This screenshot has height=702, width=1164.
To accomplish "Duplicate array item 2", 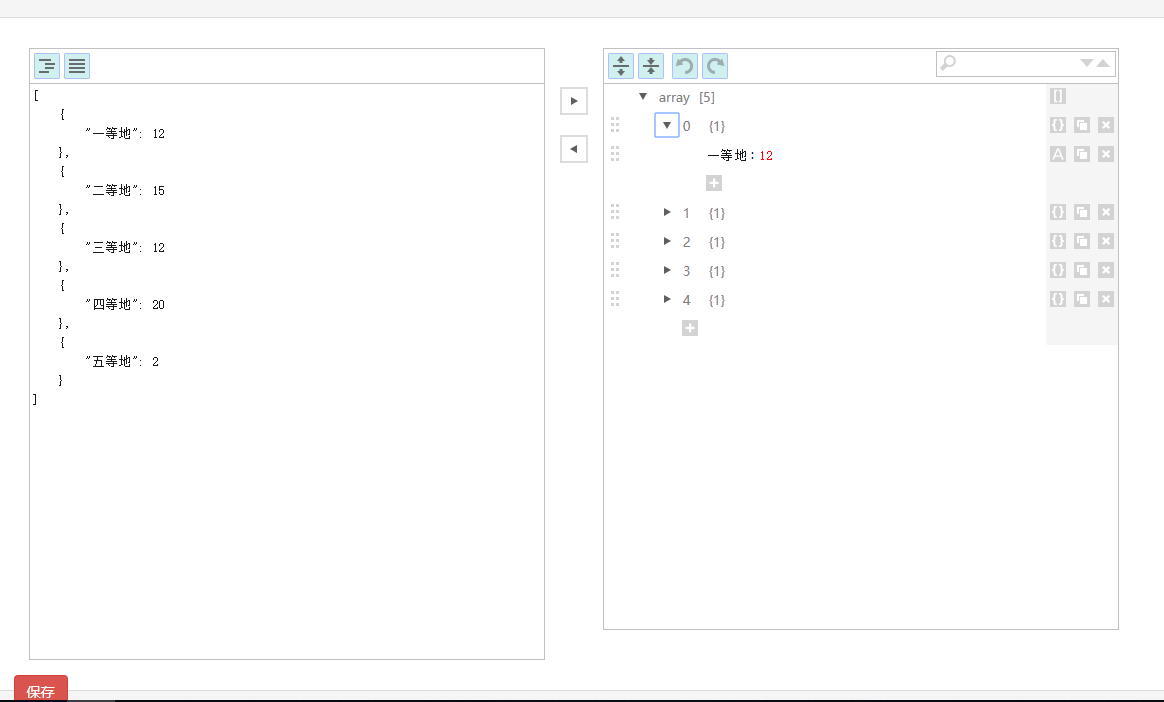I will pyautogui.click(x=1082, y=240).
